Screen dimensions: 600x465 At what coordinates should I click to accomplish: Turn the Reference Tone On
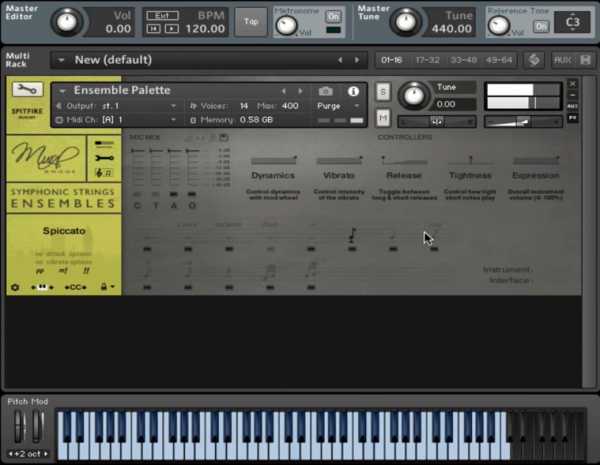(x=541, y=26)
